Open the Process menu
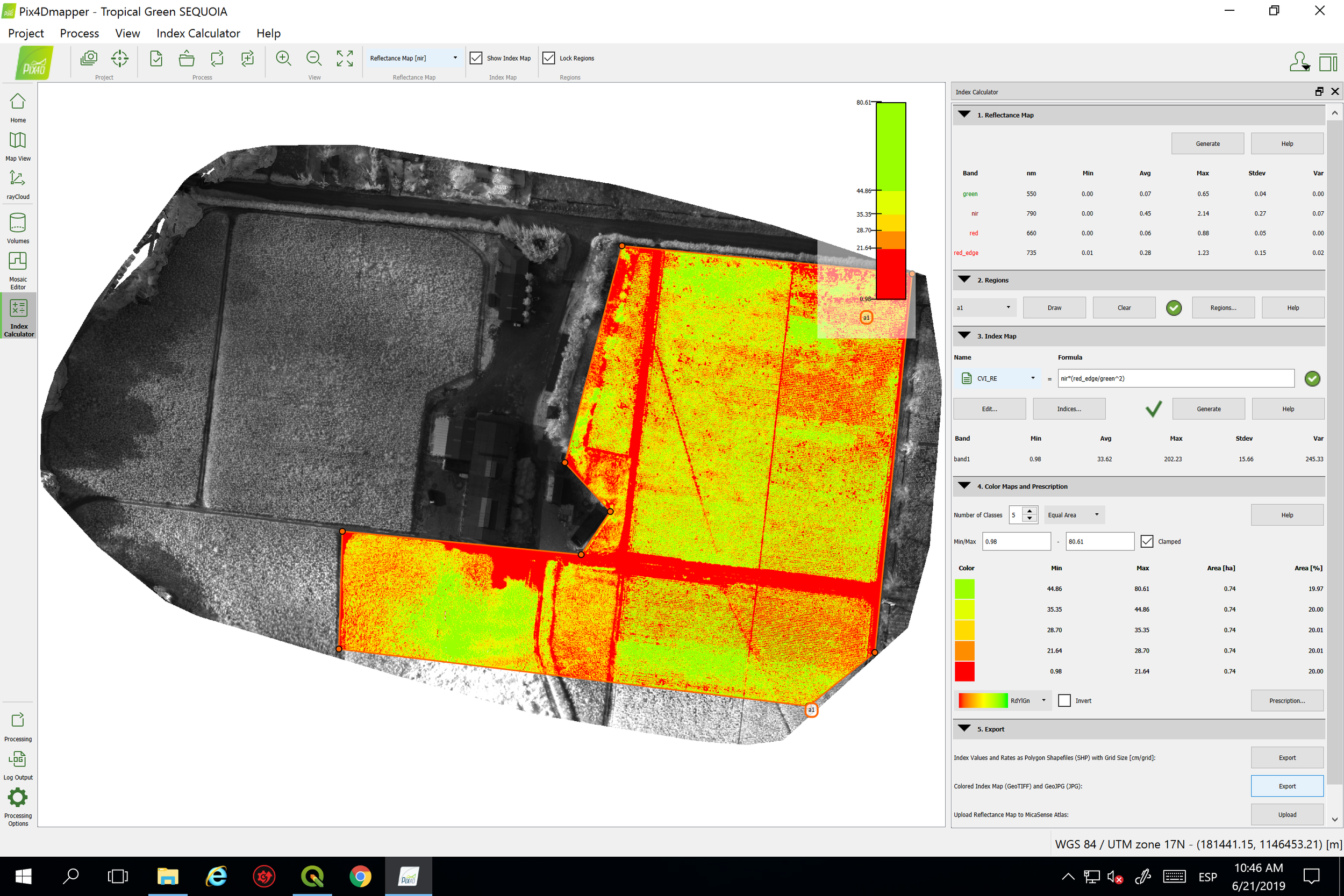1344x896 pixels. tap(80, 33)
